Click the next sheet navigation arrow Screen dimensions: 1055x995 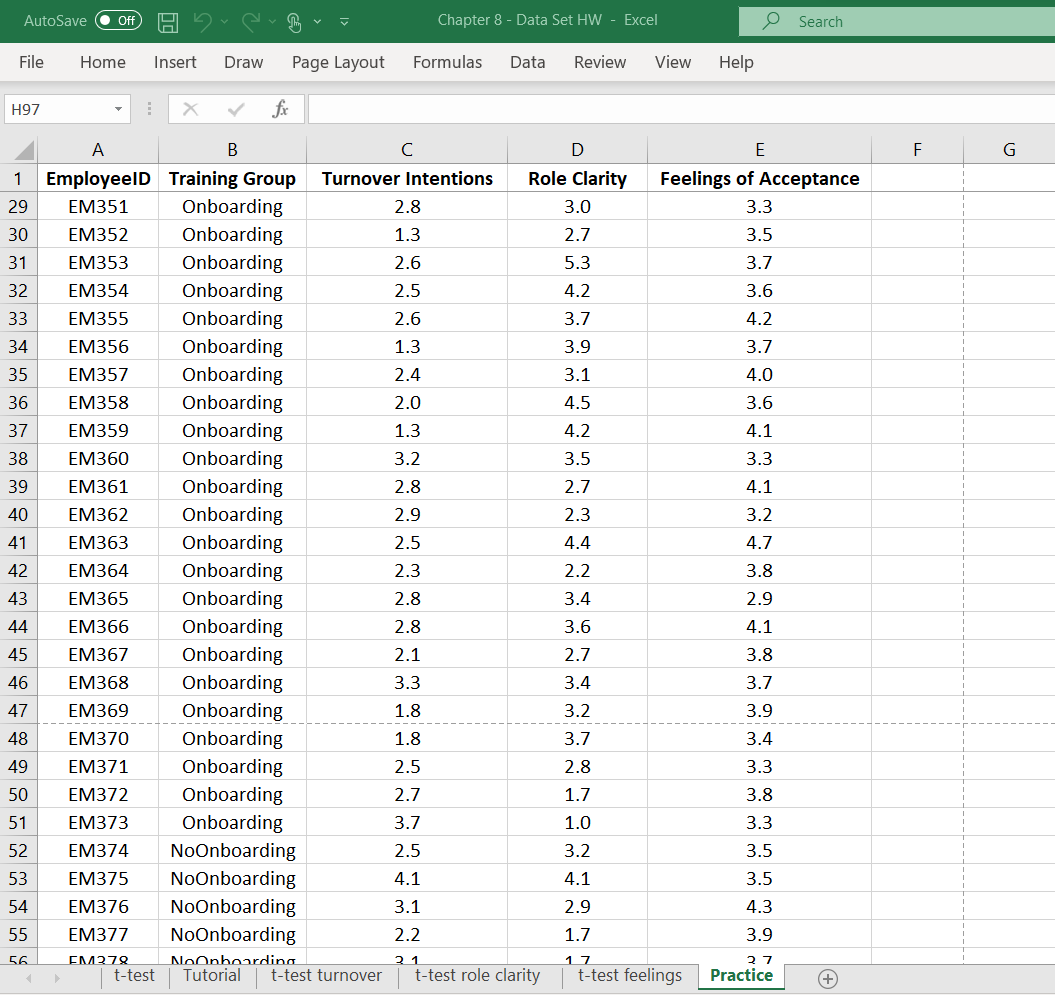point(57,978)
